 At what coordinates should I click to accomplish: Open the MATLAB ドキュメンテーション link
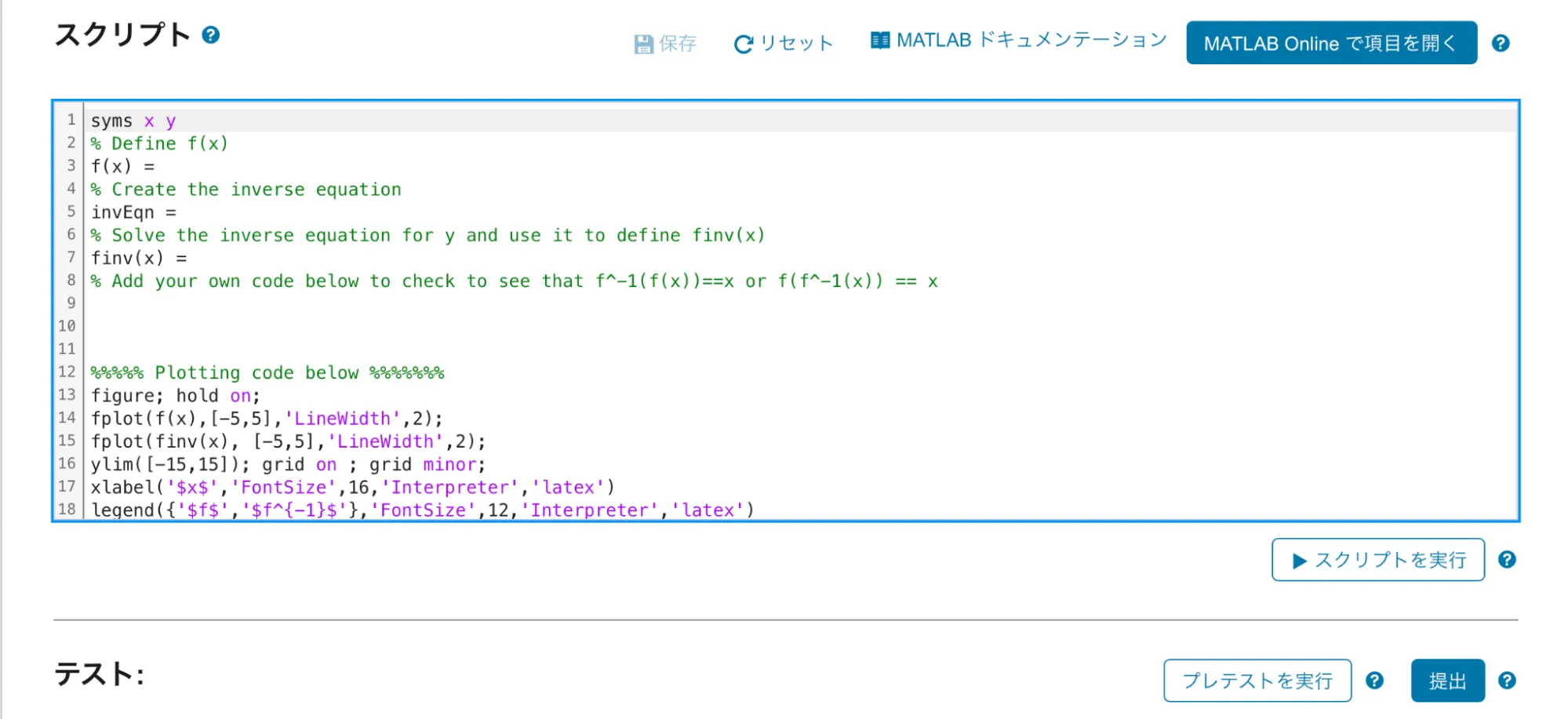1031,41
